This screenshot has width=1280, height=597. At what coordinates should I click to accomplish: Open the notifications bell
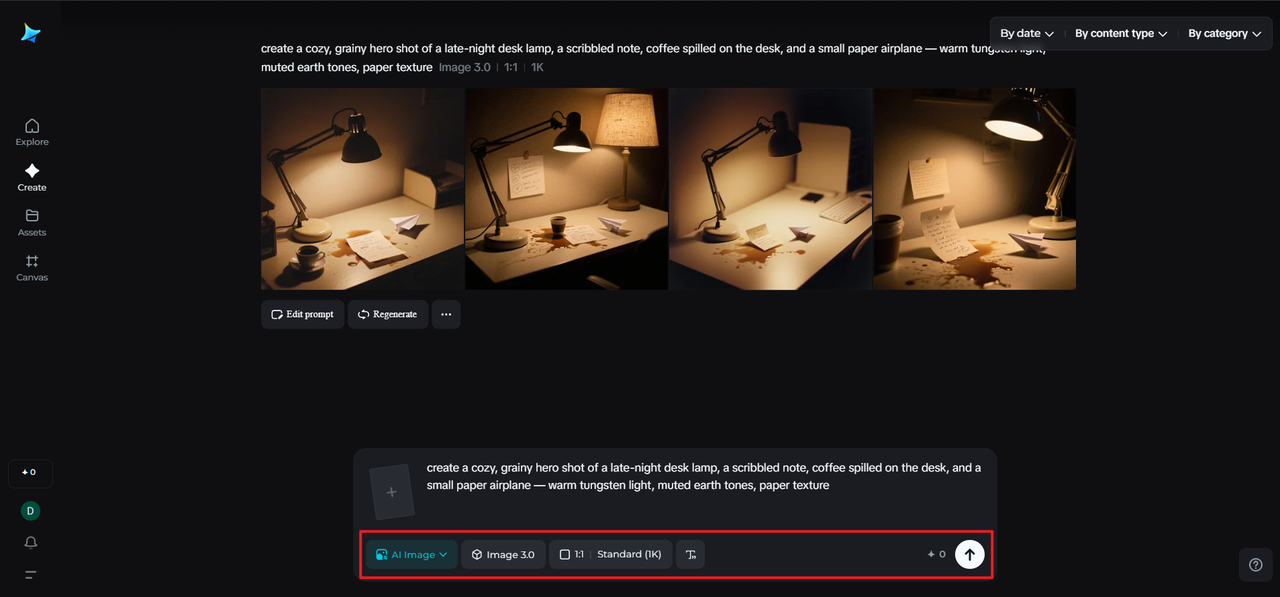31,542
